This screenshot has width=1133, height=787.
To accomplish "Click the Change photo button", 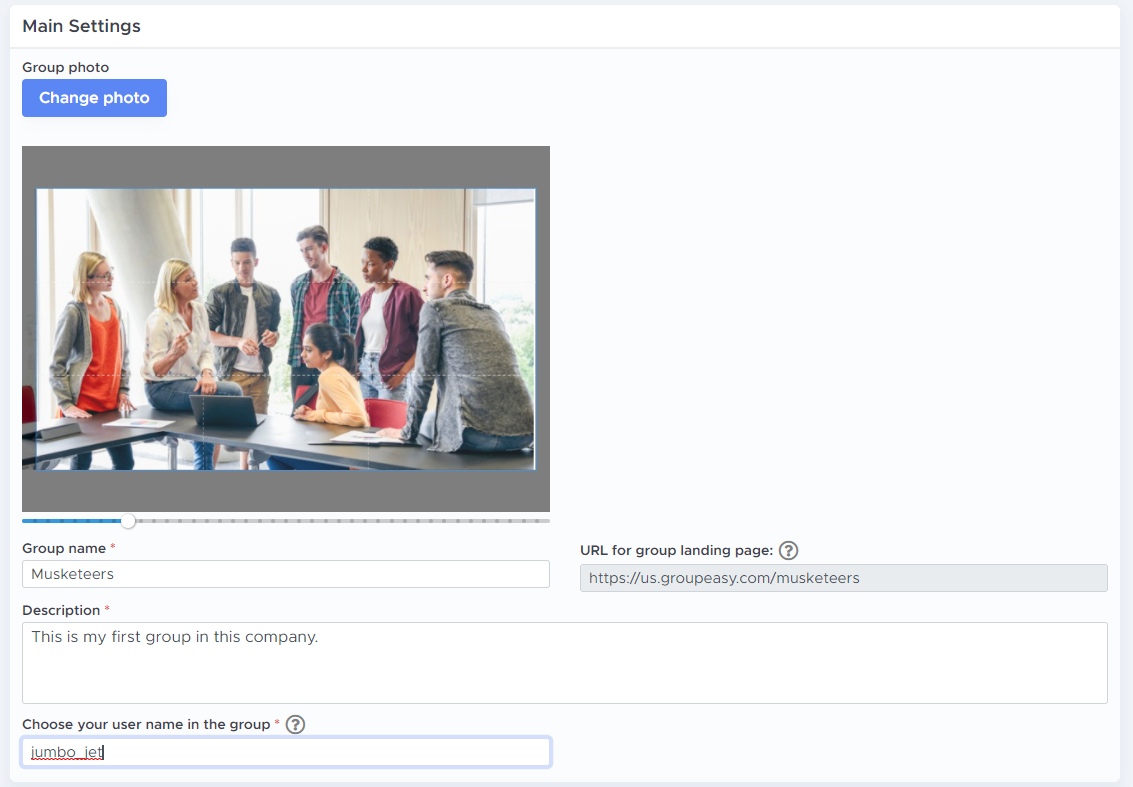I will (94, 98).
